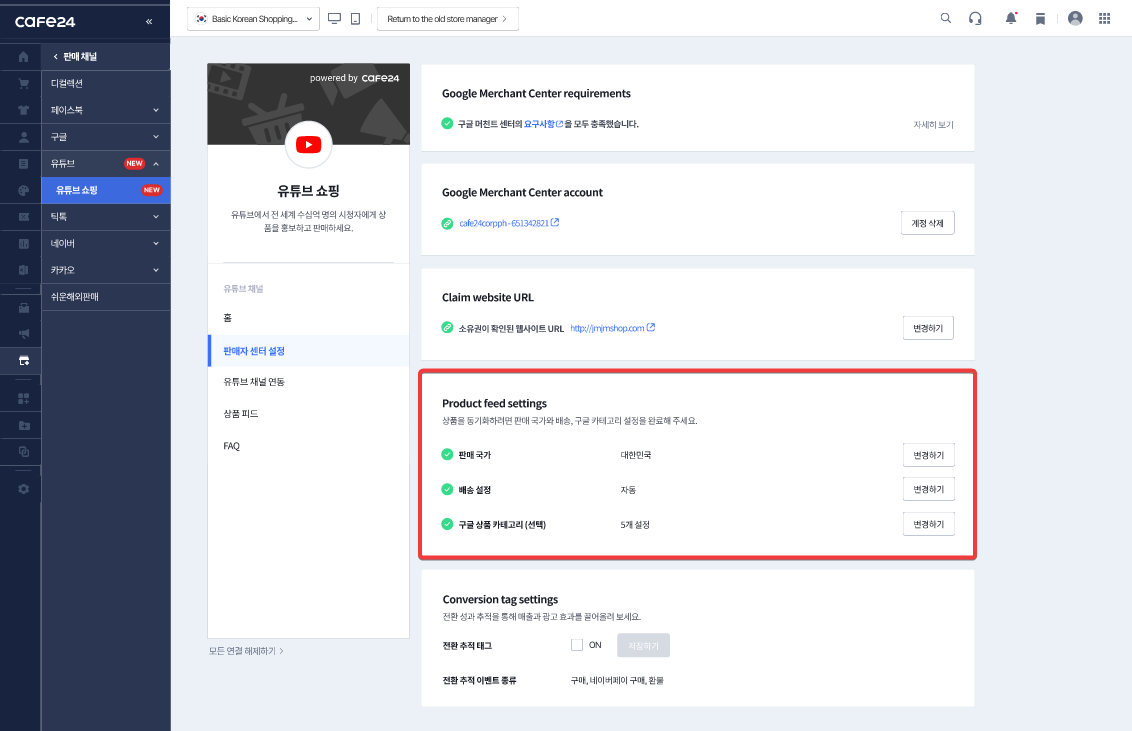Viewport: 1132px width, 731px height.
Task: Select 유튜브 쇼핑 submenu item
Action: (106, 191)
